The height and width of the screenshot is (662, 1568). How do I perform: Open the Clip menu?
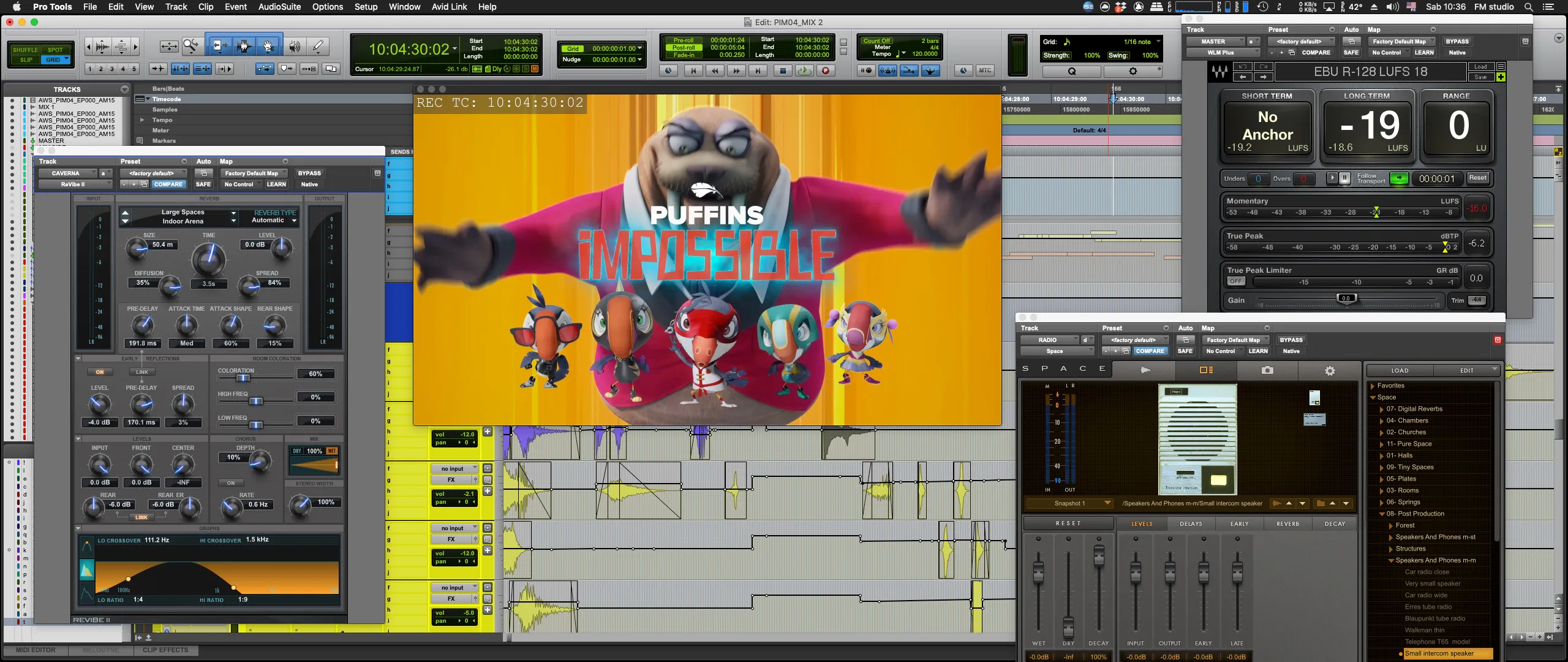click(x=206, y=7)
